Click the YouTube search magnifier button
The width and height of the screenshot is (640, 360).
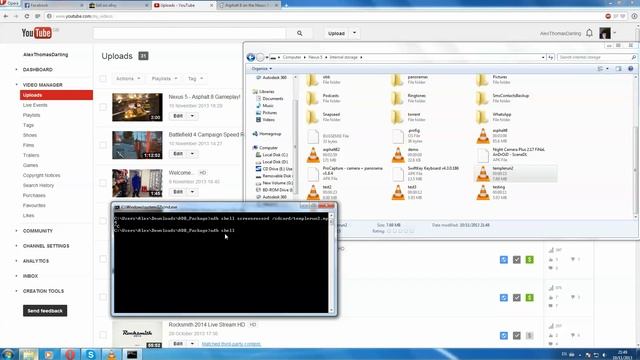[x=300, y=33]
